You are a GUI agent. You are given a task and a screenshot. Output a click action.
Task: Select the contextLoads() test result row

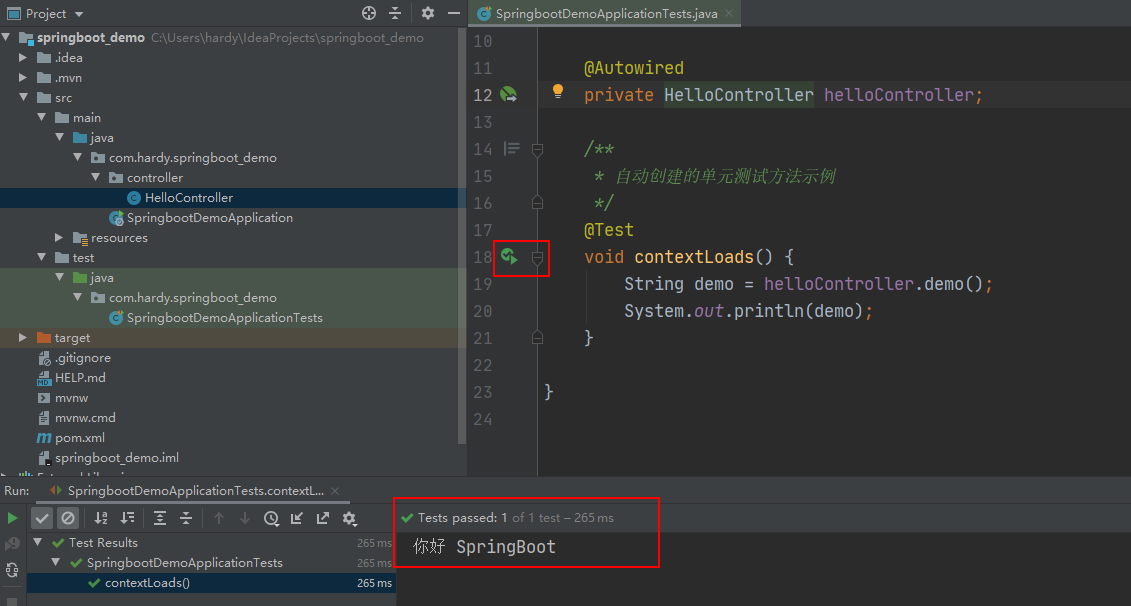[211, 583]
